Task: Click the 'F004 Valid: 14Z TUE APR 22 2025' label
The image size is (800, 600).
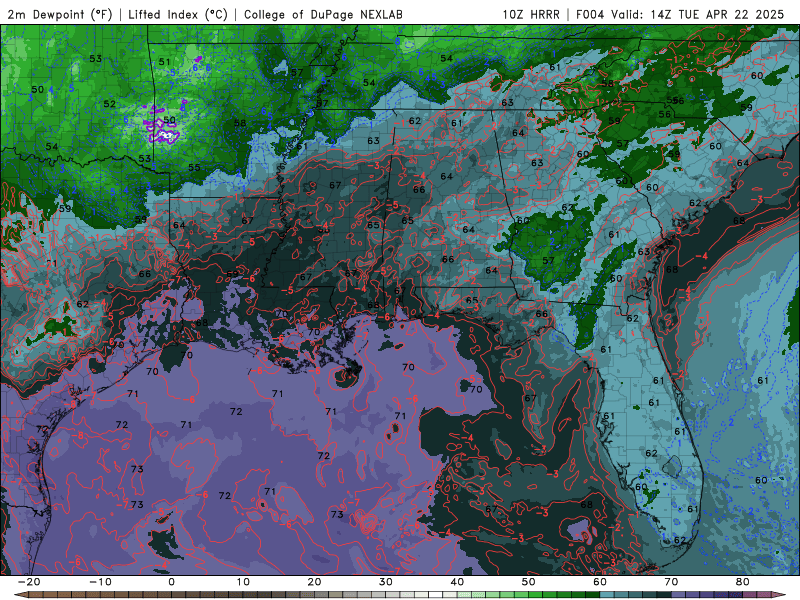Action: click(x=680, y=14)
